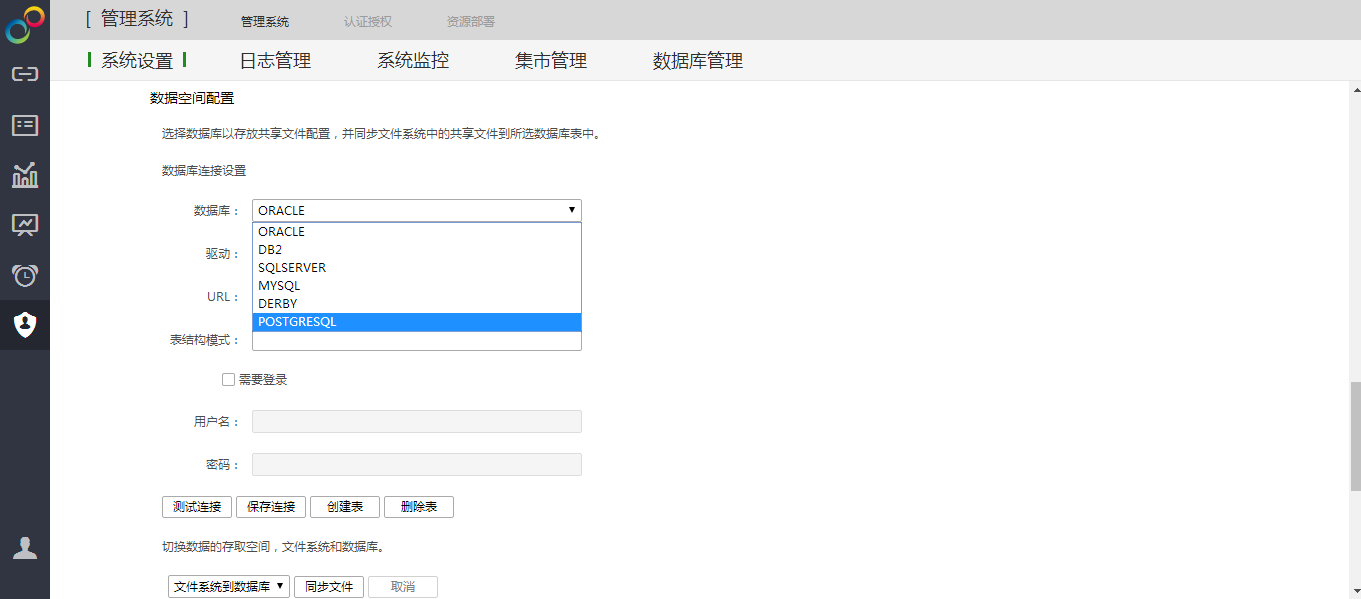Enable the 需要登录 checkbox

[228, 380]
